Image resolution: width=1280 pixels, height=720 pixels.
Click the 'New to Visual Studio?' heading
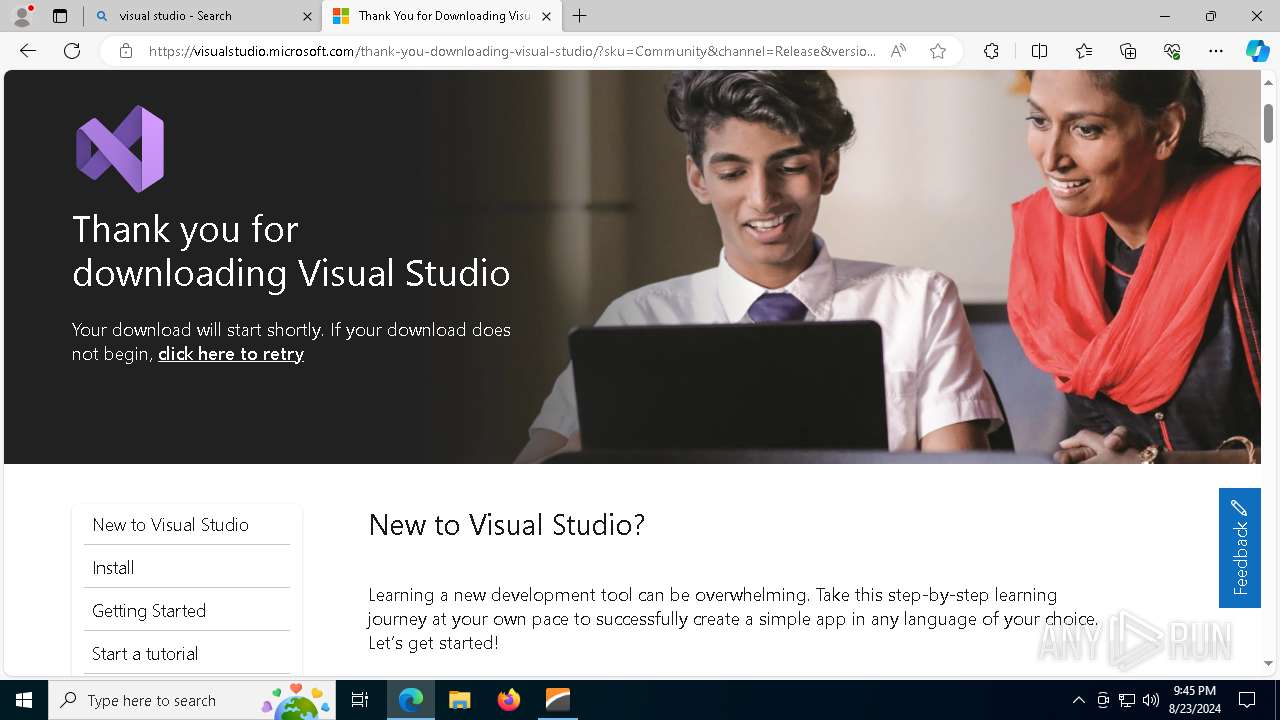[x=507, y=525]
